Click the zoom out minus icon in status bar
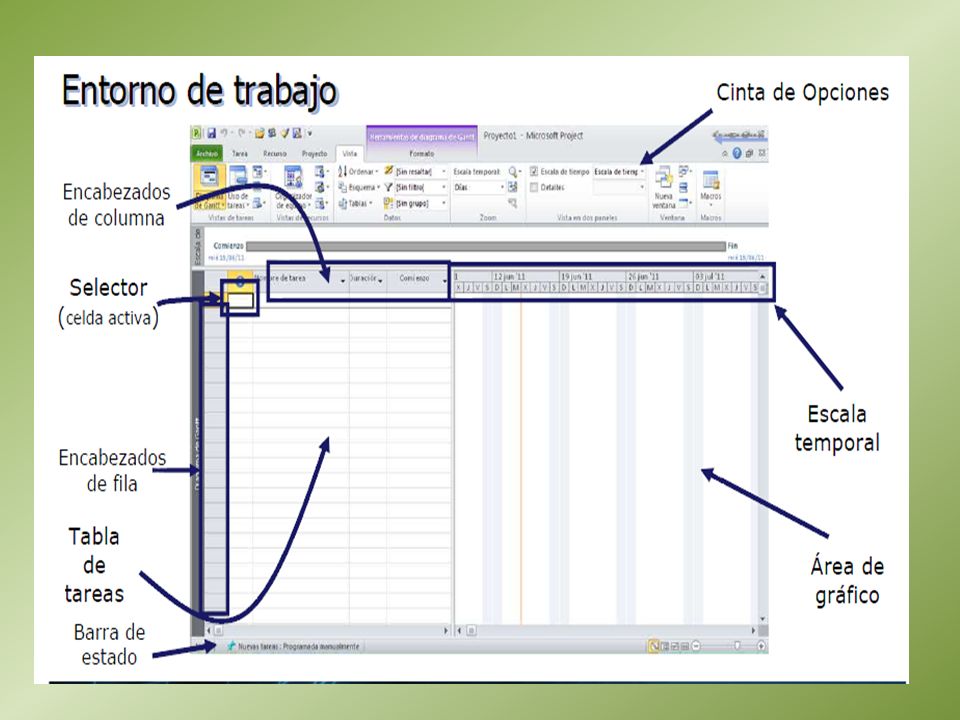This screenshot has width=960, height=720. click(696, 646)
